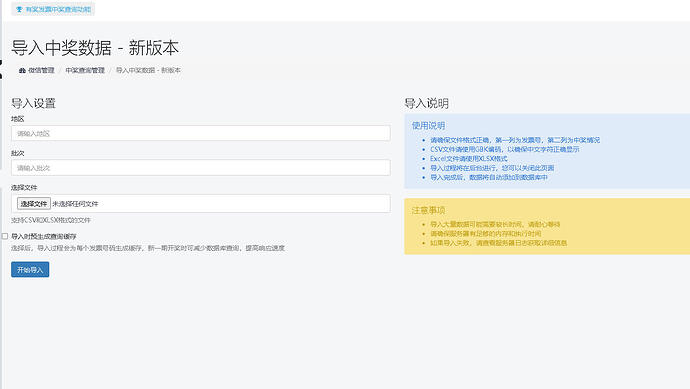Viewport: 690px width, 389px height.
Task: Click the CSV文件 GBK encoding instruction line
Action: tap(505, 149)
